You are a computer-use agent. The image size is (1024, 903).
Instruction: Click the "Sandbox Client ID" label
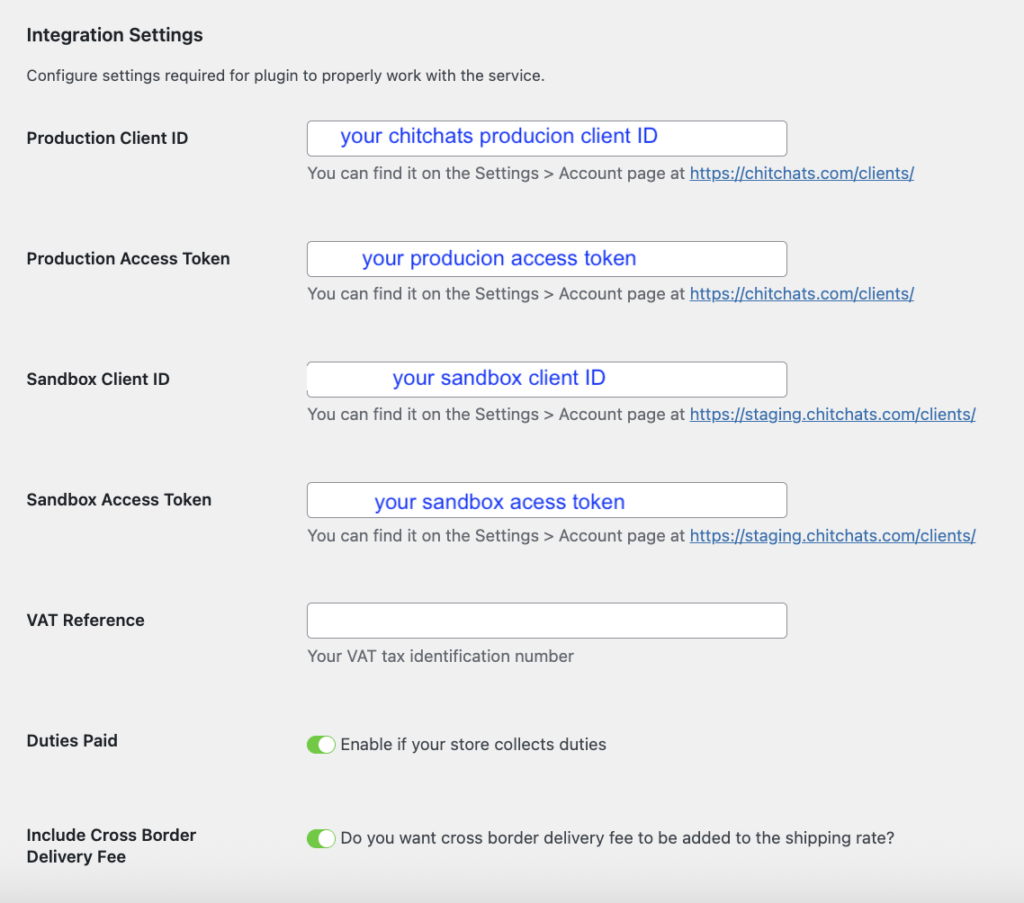point(98,379)
